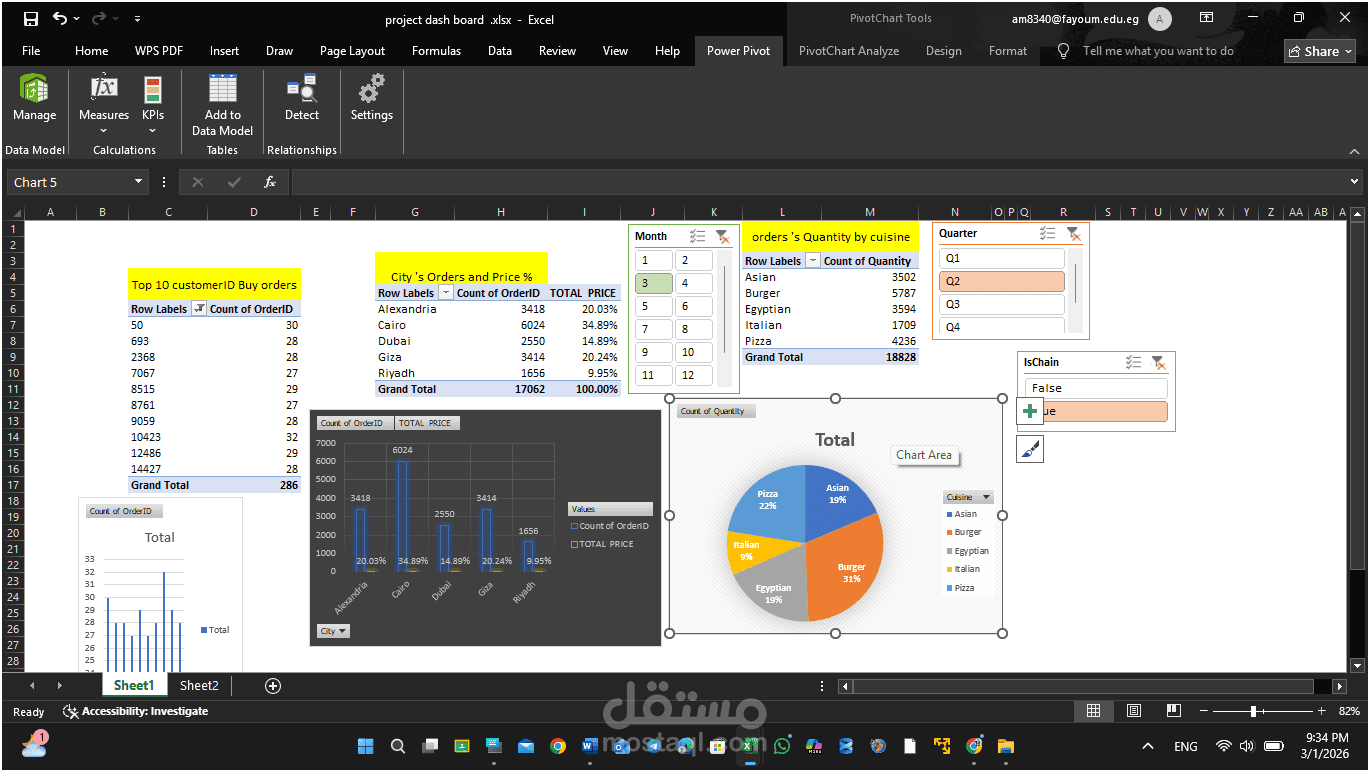The height and width of the screenshot is (772, 1370).
Task: Select month 6 in Month slicer
Action: [x=694, y=306]
